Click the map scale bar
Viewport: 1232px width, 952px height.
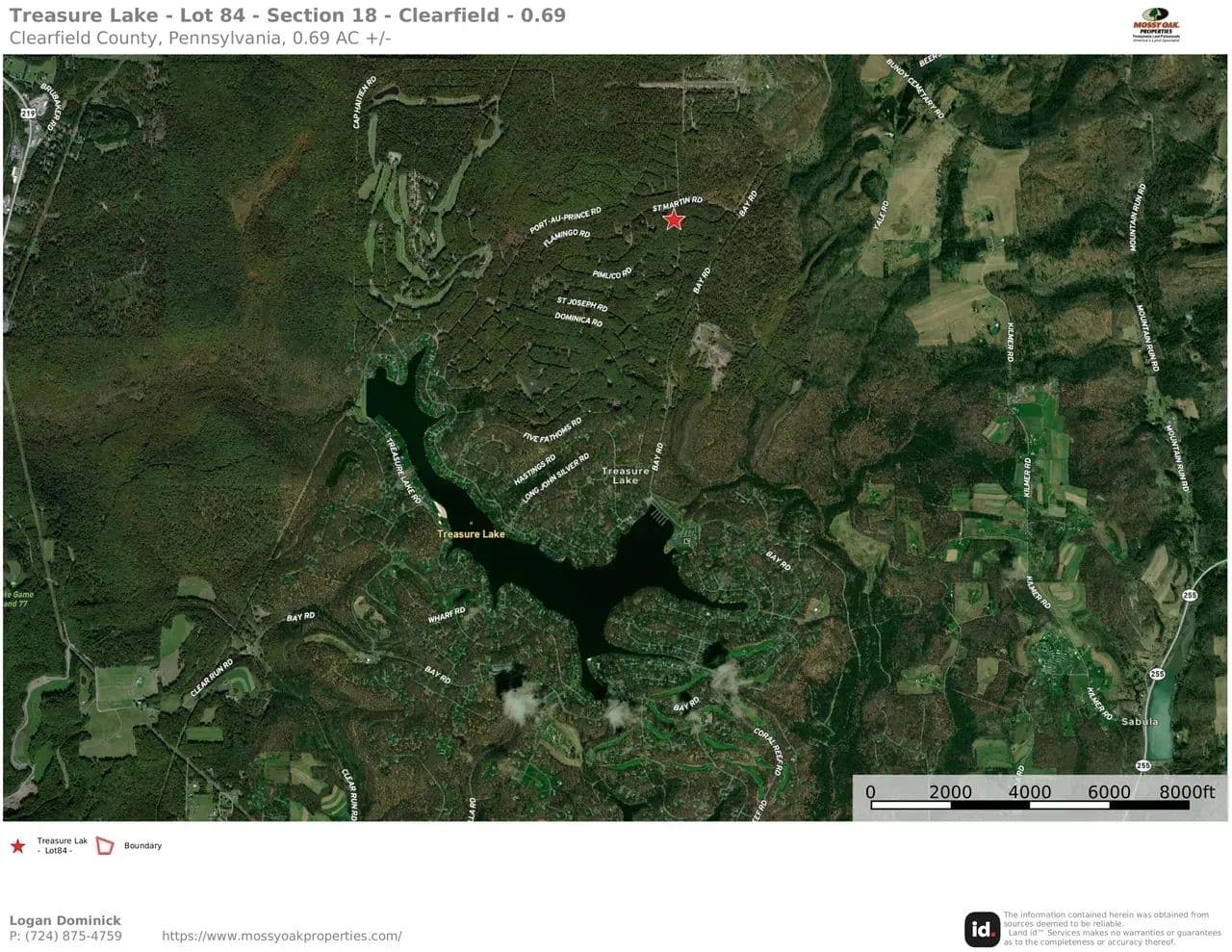(x=1030, y=797)
